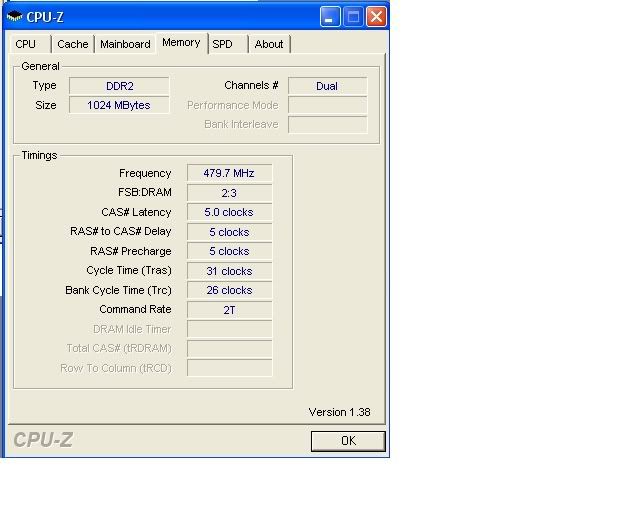
Task: Open the SPD tab
Action: pos(228,44)
